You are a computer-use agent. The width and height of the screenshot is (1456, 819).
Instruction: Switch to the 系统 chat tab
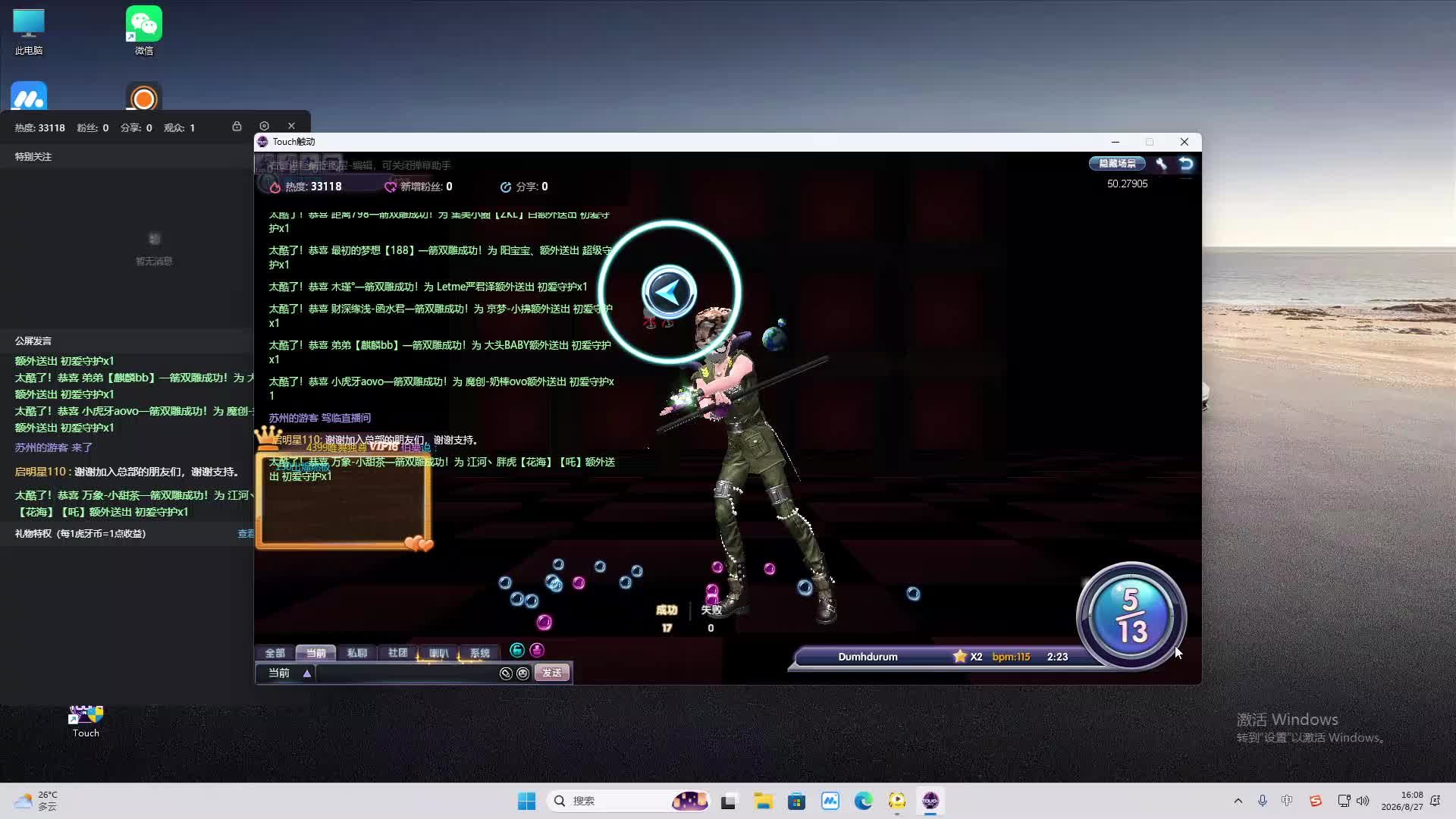click(479, 652)
